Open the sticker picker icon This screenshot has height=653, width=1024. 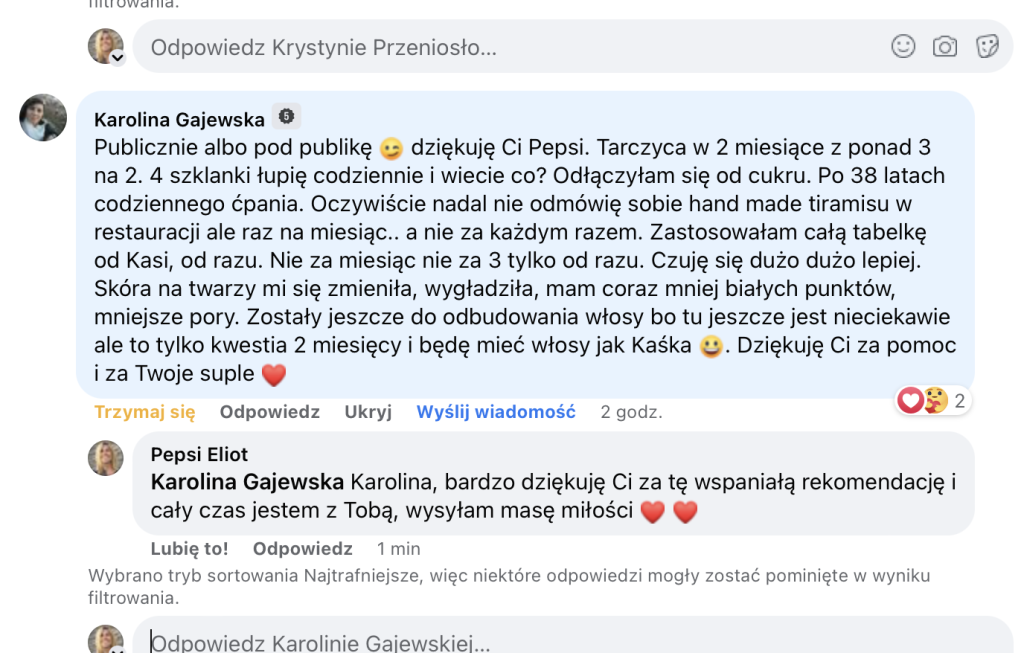coord(987,46)
